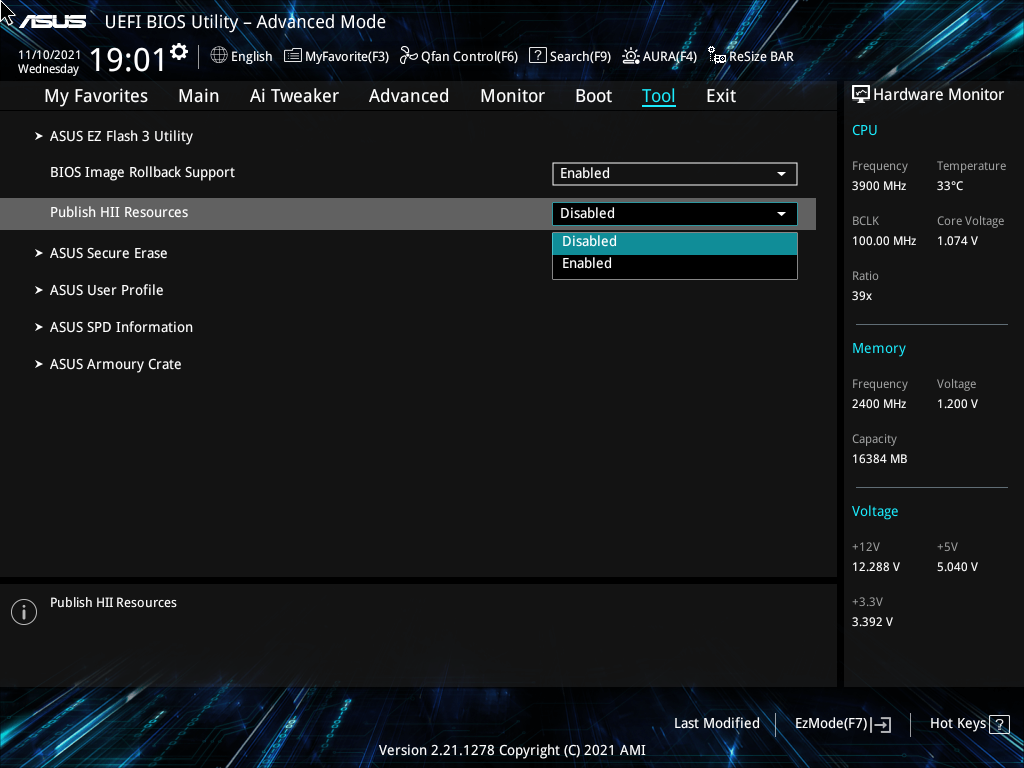Screen dimensions: 1024x768
Task: Click the 16384 MB capacity value
Action: (x=879, y=459)
